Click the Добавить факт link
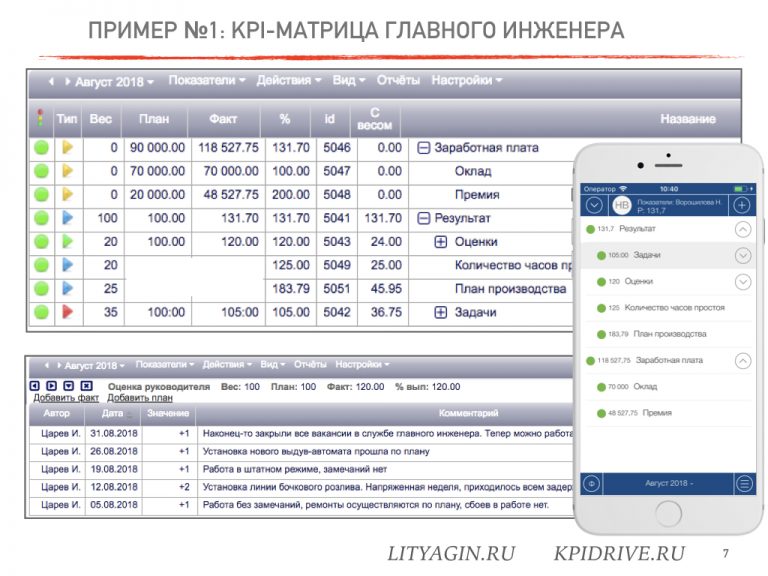Screen dimensions: 768x576 pos(66,398)
